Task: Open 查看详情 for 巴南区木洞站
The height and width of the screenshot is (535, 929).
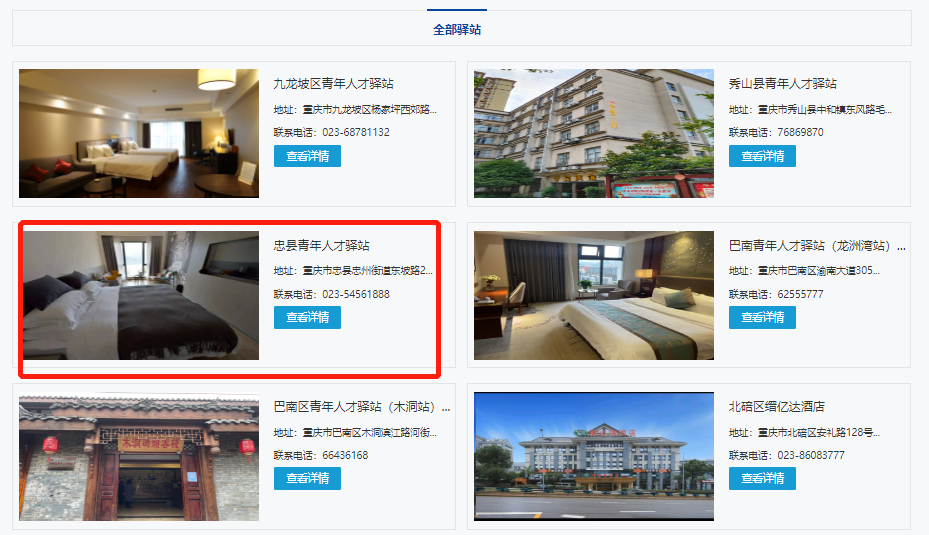Action: (x=307, y=479)
